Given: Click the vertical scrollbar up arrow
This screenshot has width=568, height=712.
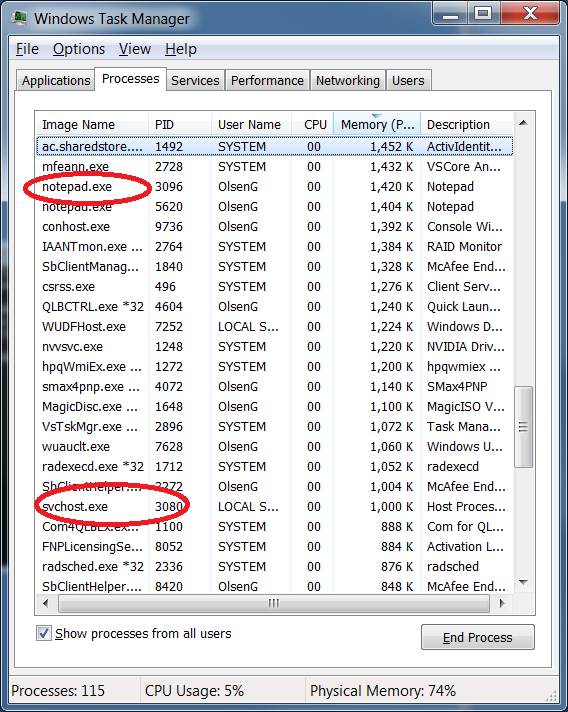Looking at the screenshot, I should tap(523, 123).
